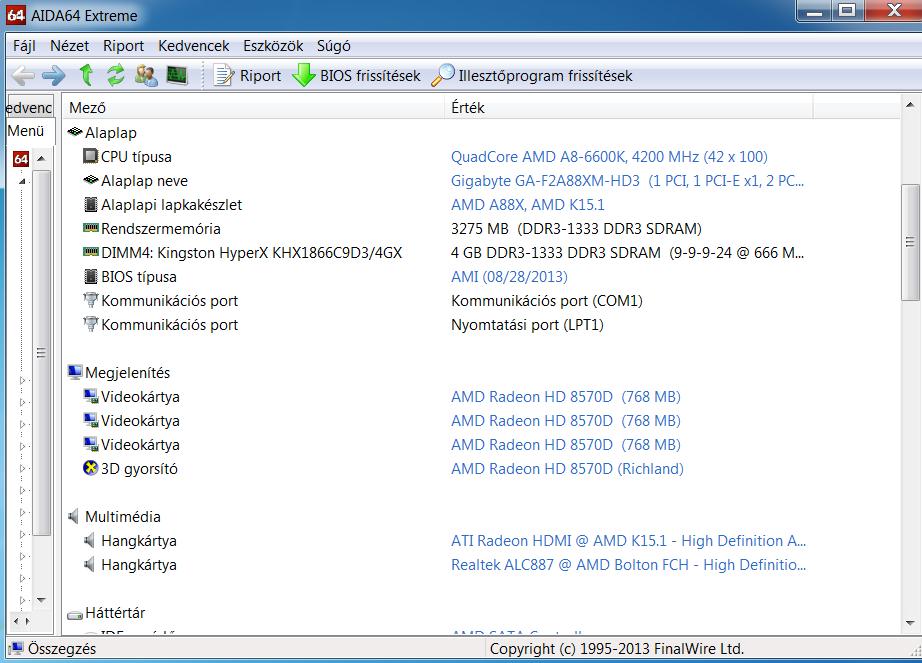Click the Multimédia speaker icon
This screenshot has height=663, width=922.
[74, 516]
